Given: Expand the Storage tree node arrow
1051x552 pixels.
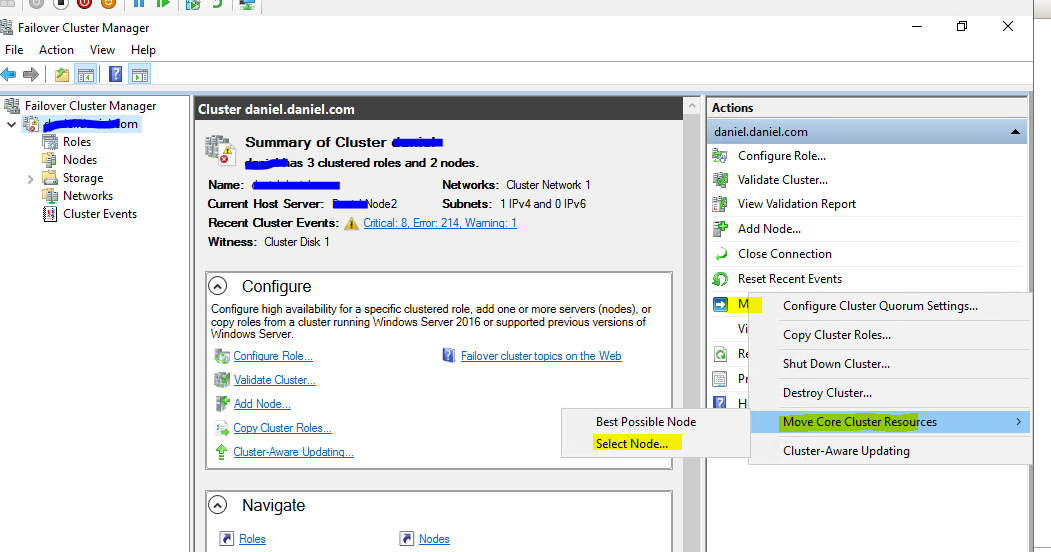Looking at the screenshot, I should point(30,179).
